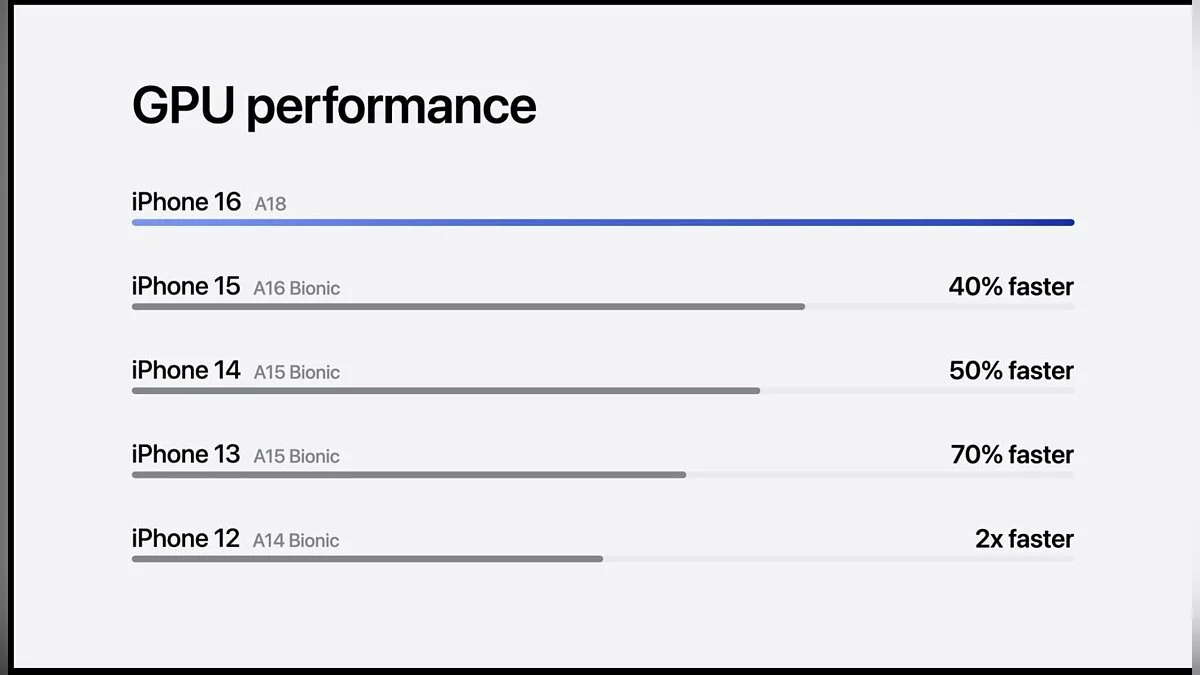The image size is (1200, 675).
Task: Click A15 Bionic next to iPhone 13
Action: pyautogui.click(x=296, y=456)
